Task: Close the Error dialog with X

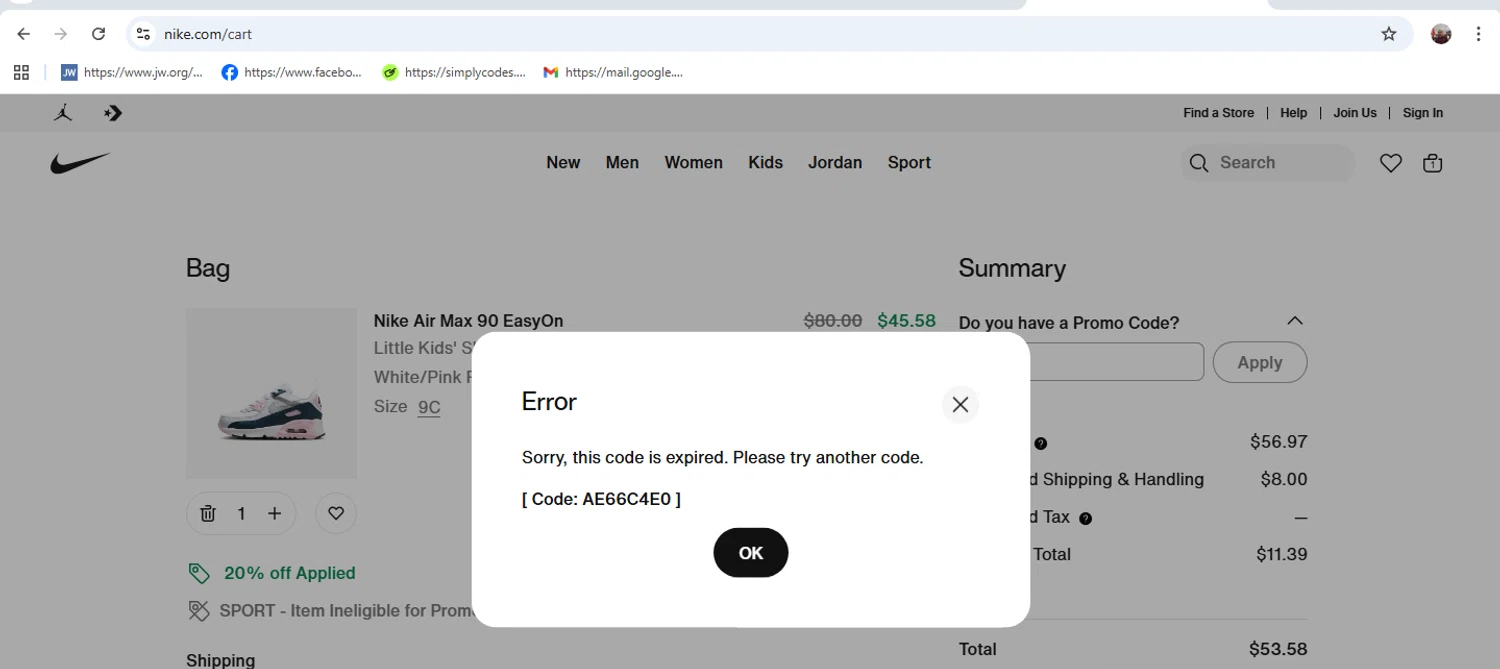Action: pyautogui.click(x=960, y=404)
